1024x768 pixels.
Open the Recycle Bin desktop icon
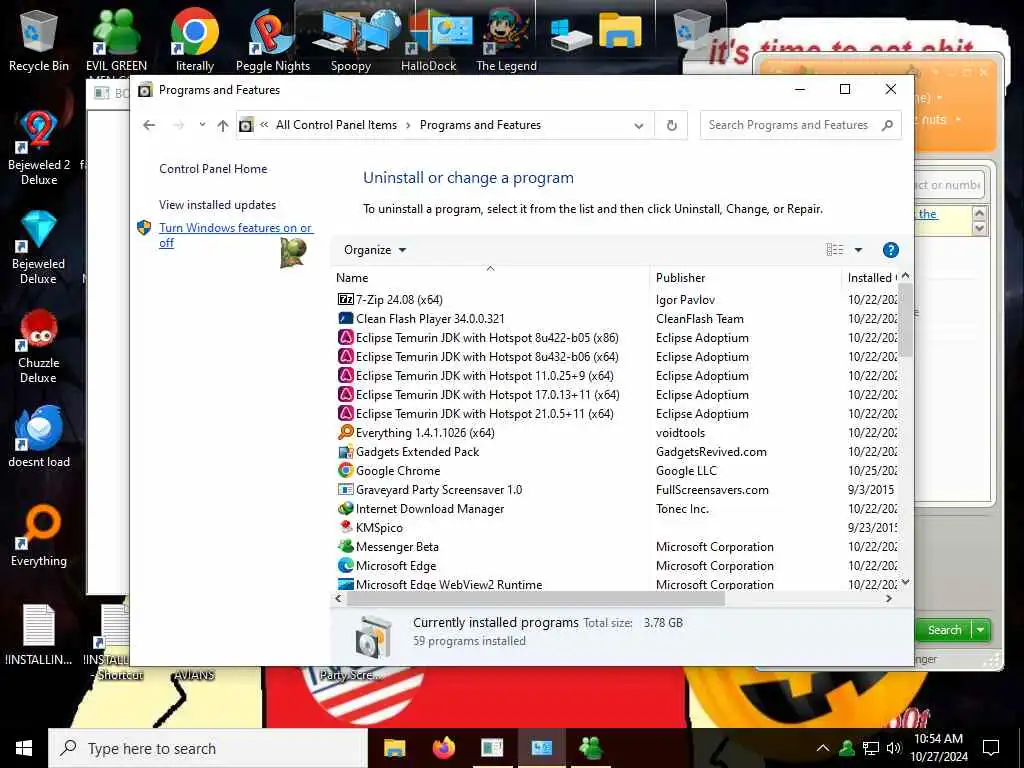38,39
